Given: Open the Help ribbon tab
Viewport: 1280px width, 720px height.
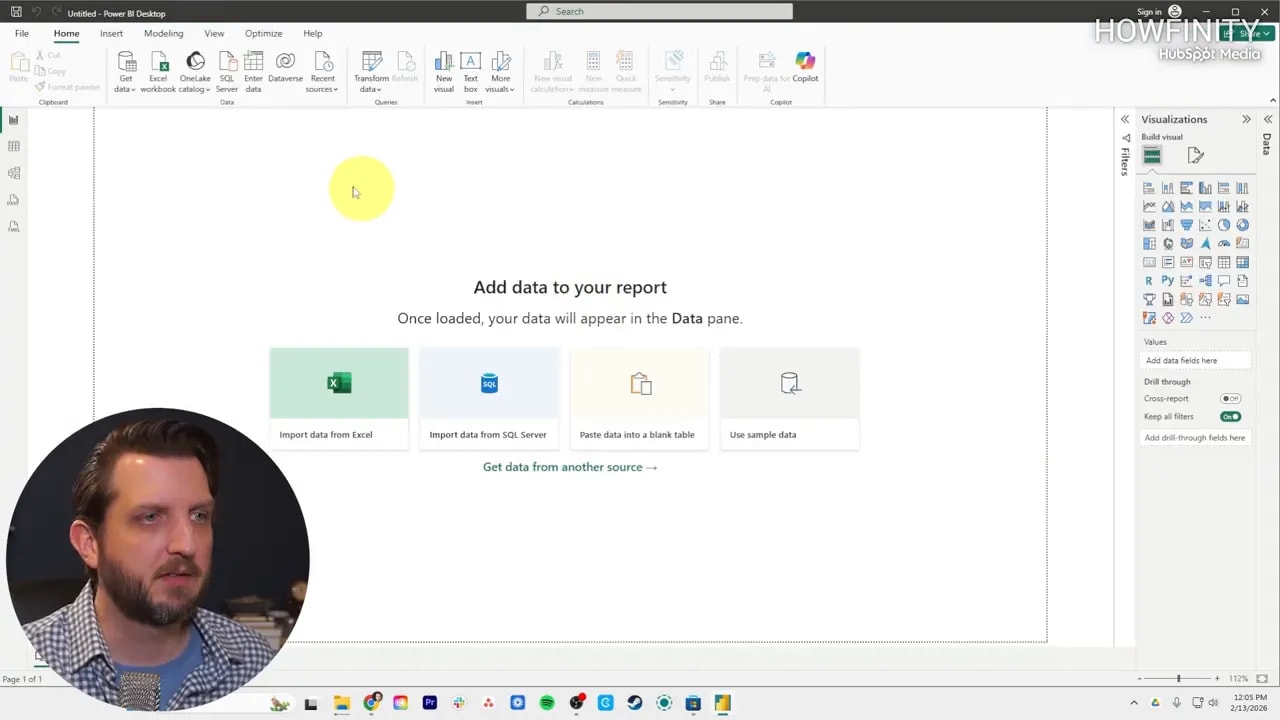Looking at the screenshot, I should (x=313, y=33).
